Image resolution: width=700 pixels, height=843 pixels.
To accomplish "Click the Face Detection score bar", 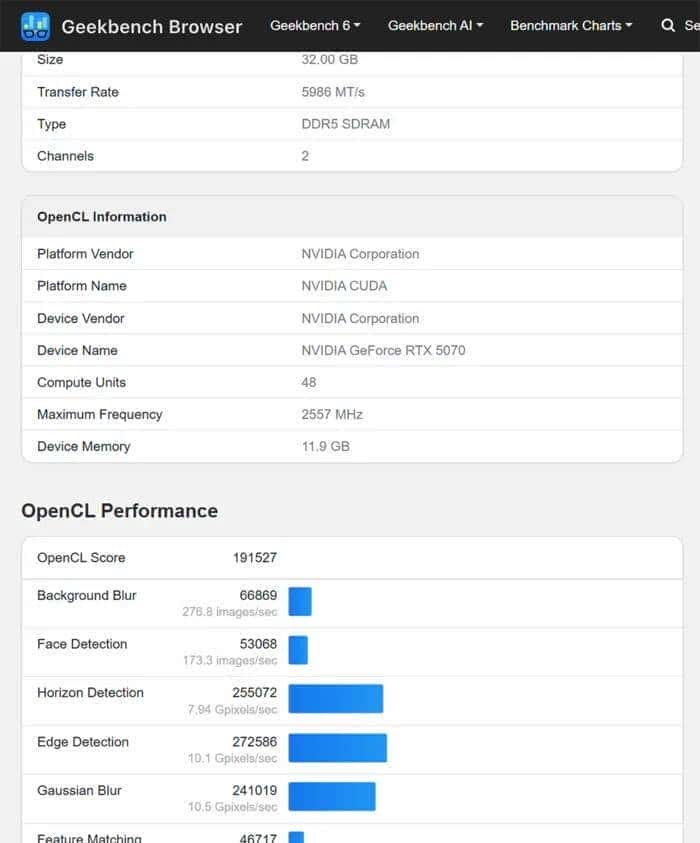I will (x=298, y=651).
